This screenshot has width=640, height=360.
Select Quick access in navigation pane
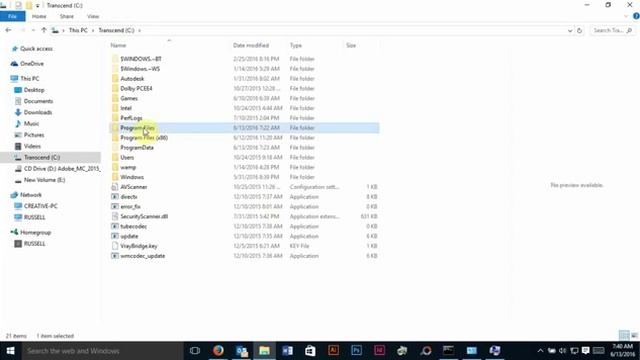coord(36,49)
